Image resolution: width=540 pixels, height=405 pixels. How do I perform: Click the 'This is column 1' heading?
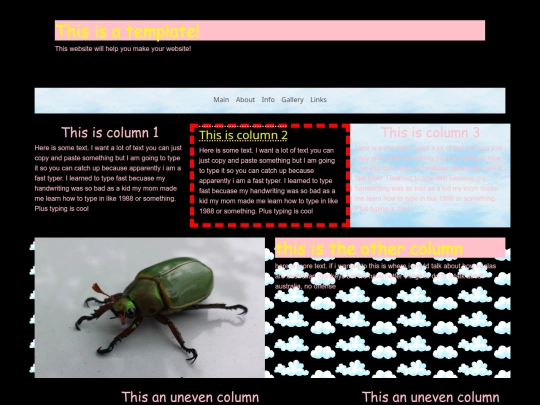110,132
